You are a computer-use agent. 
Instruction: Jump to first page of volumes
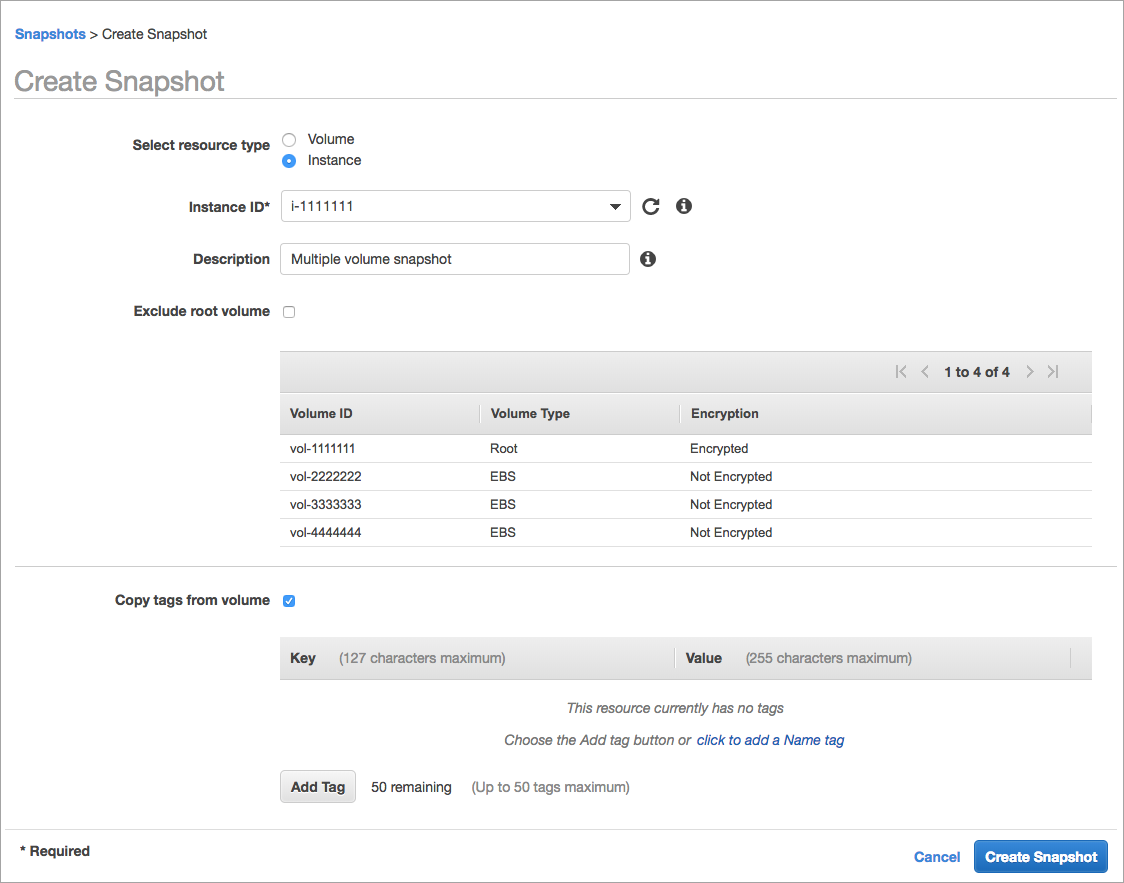pos(901,371)
